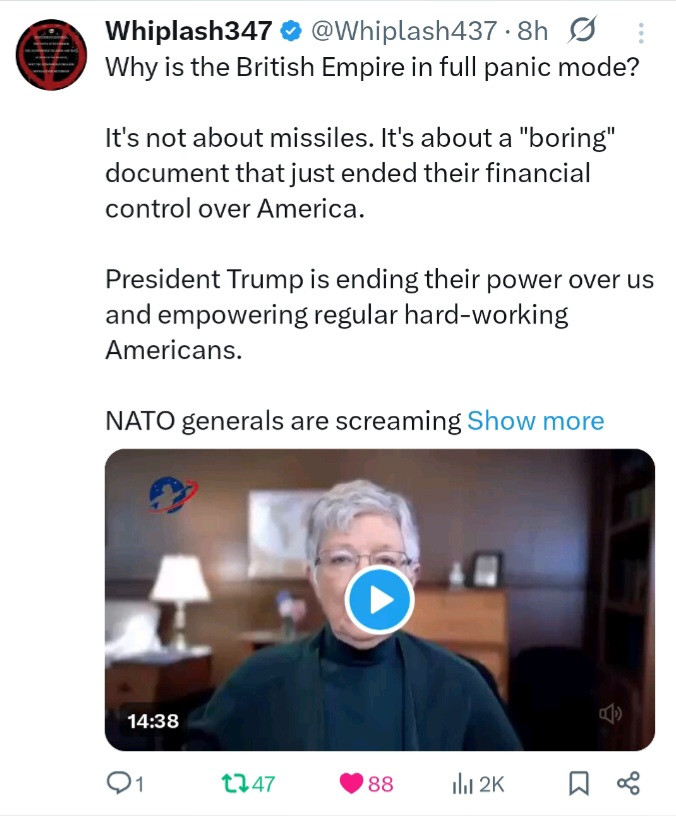Click the 14:38 video duration label
This screenshot has width=676, height=816.
(153, 719)
